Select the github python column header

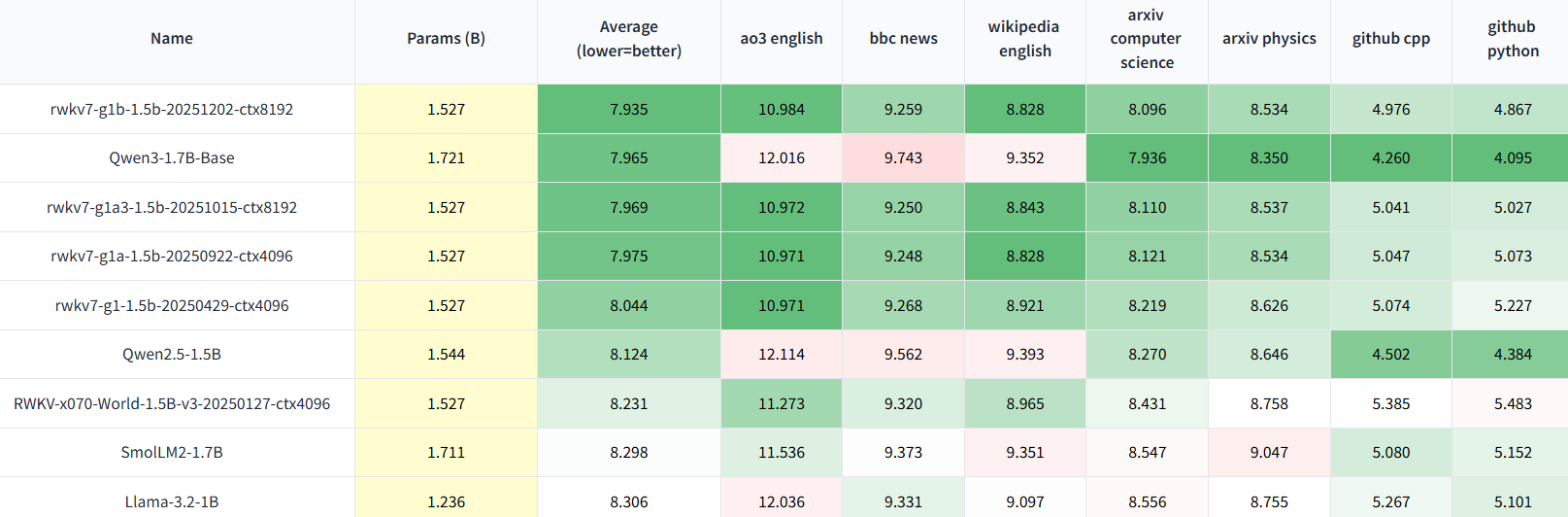pos(1513,39)
